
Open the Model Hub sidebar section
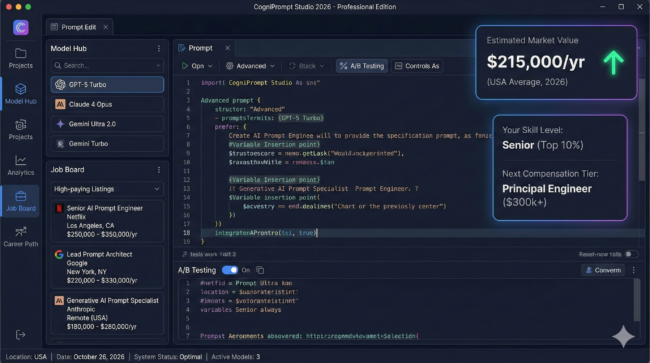coord(21,94)
